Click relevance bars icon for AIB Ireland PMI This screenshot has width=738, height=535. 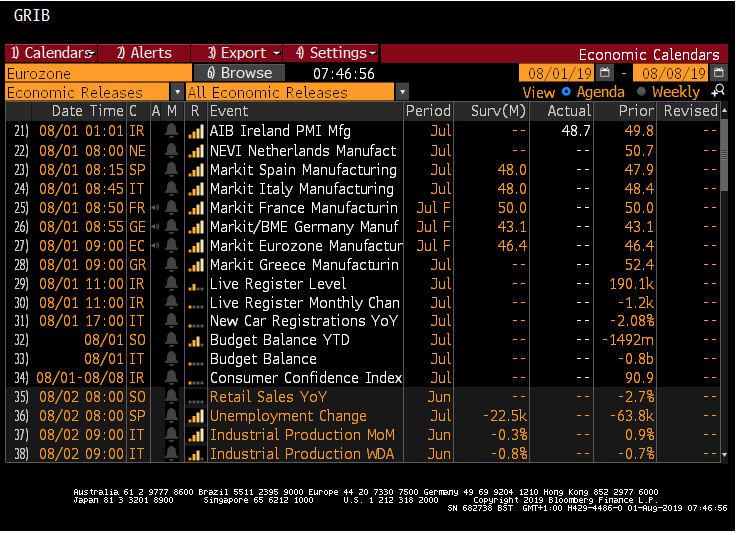tap(196, 131)
